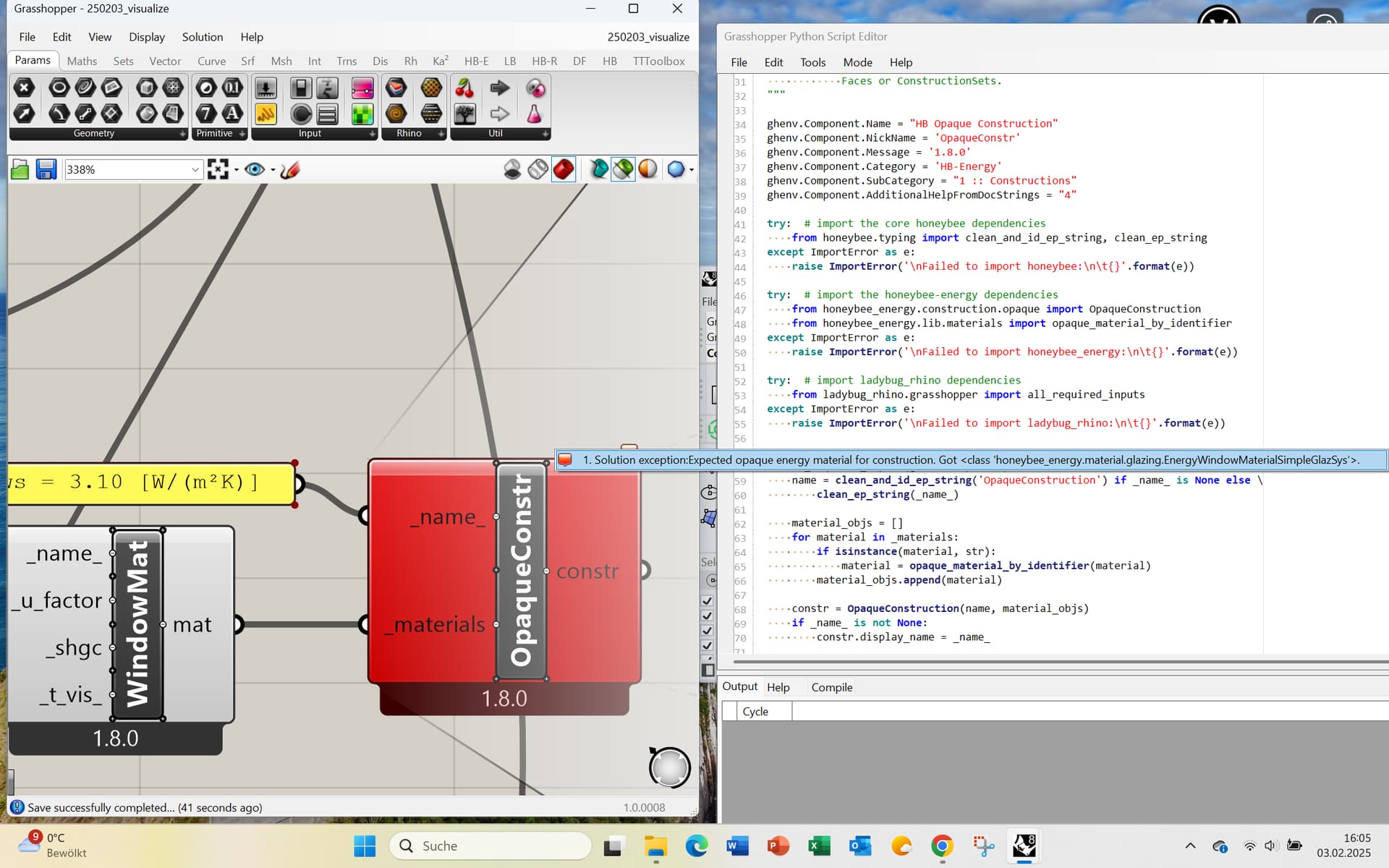Image resolution: width=1389 pixels, height=868 pixels.
Task: Expand the Geometry panel via its bottom arrow
Action: (182, 134)
